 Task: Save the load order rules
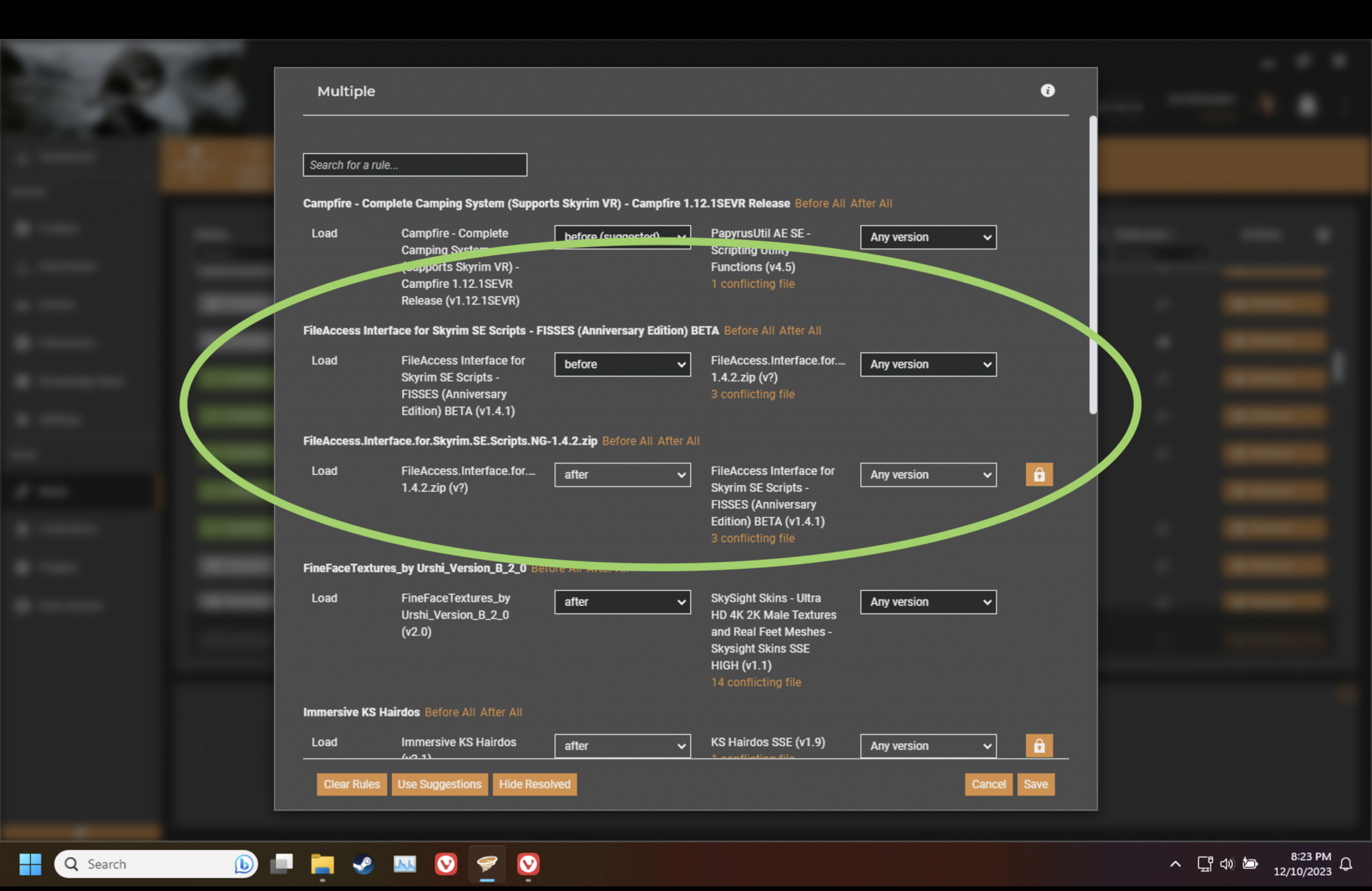pyautogui.click(x=1036, y=784)
